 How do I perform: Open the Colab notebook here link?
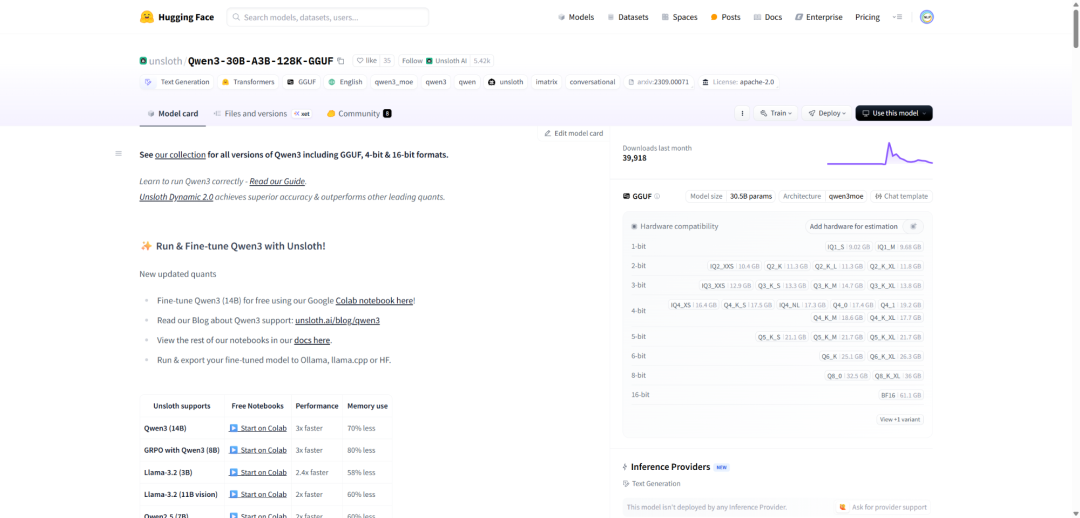click(375, 301)
